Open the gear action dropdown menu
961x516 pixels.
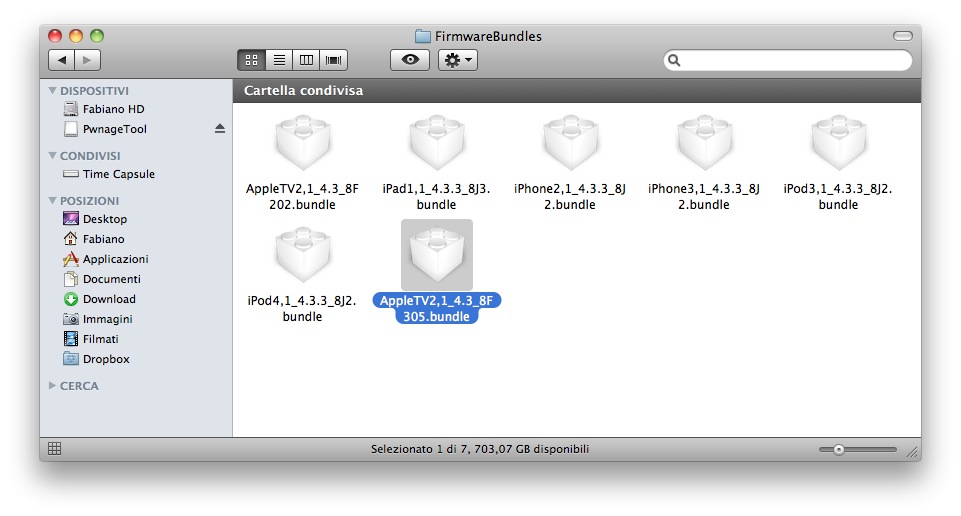457,60
